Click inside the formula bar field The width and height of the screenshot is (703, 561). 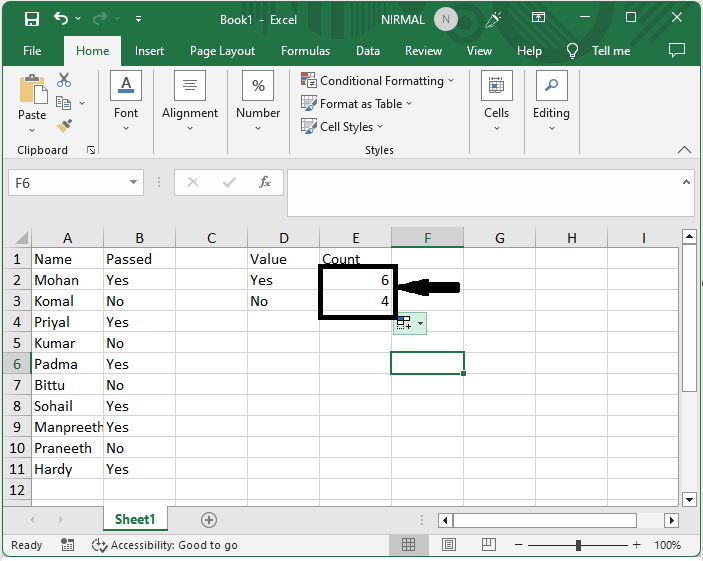pos(484,193)
